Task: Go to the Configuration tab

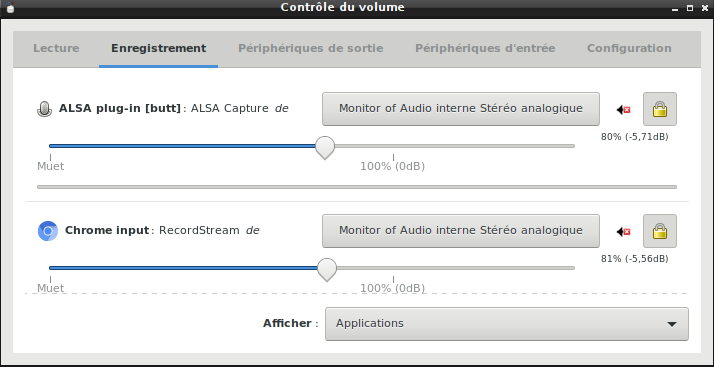Action: [x=629, y=48]
